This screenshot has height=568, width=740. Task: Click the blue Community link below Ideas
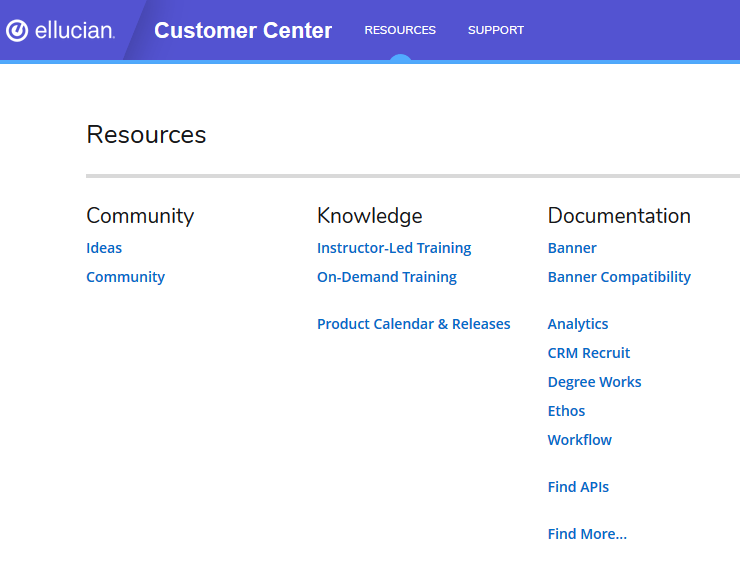125,277
